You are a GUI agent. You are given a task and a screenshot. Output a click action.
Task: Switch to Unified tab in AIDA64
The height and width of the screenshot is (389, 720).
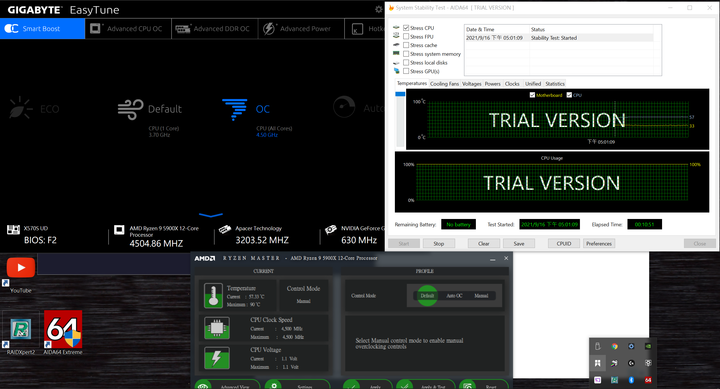[533, 84]
